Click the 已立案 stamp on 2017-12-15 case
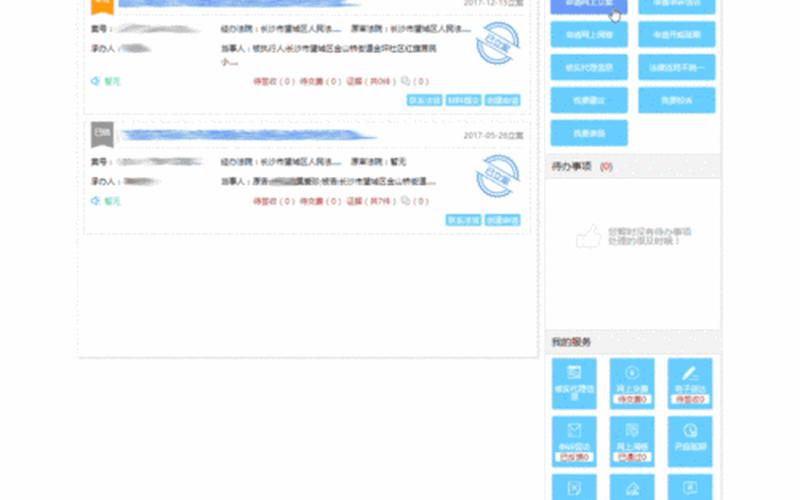The width and height of the screenshot is (800, 500). (497, 44)
